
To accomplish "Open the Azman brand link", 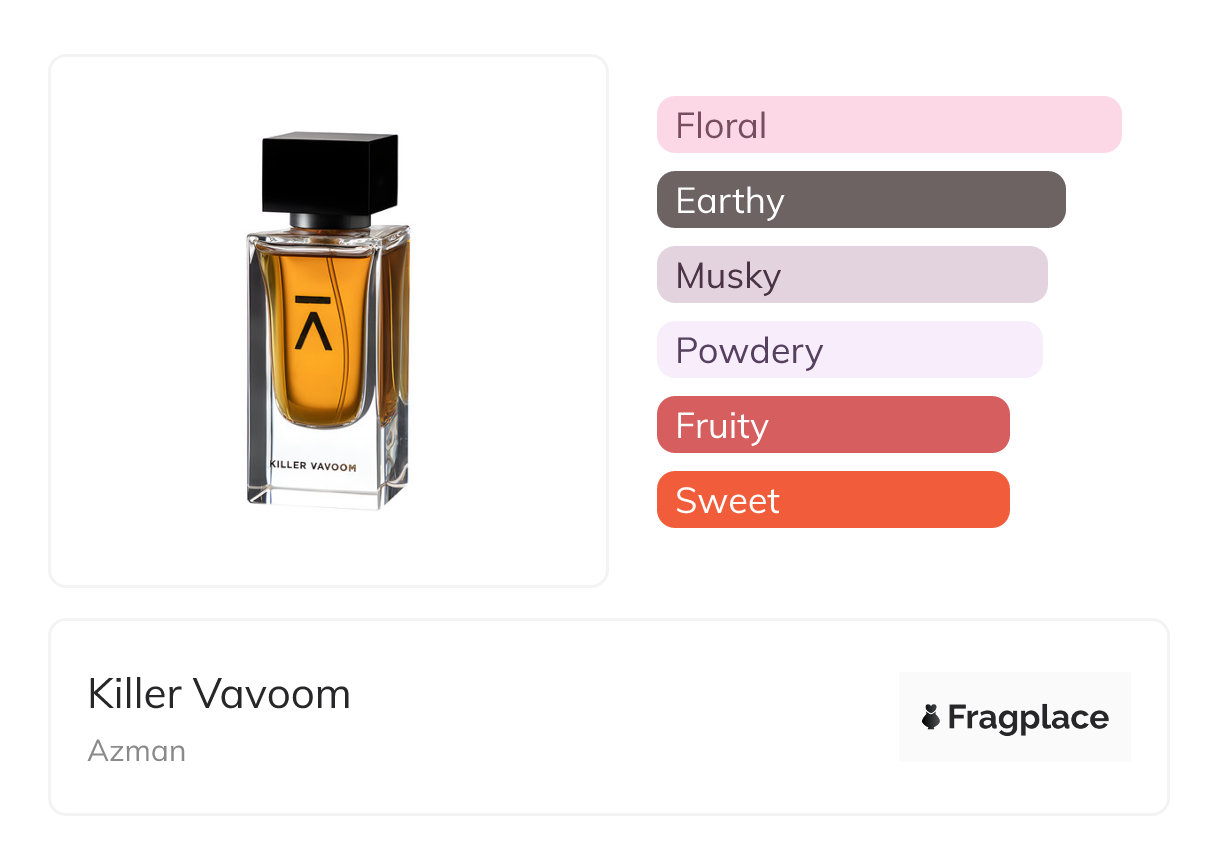I will point(137,751).
